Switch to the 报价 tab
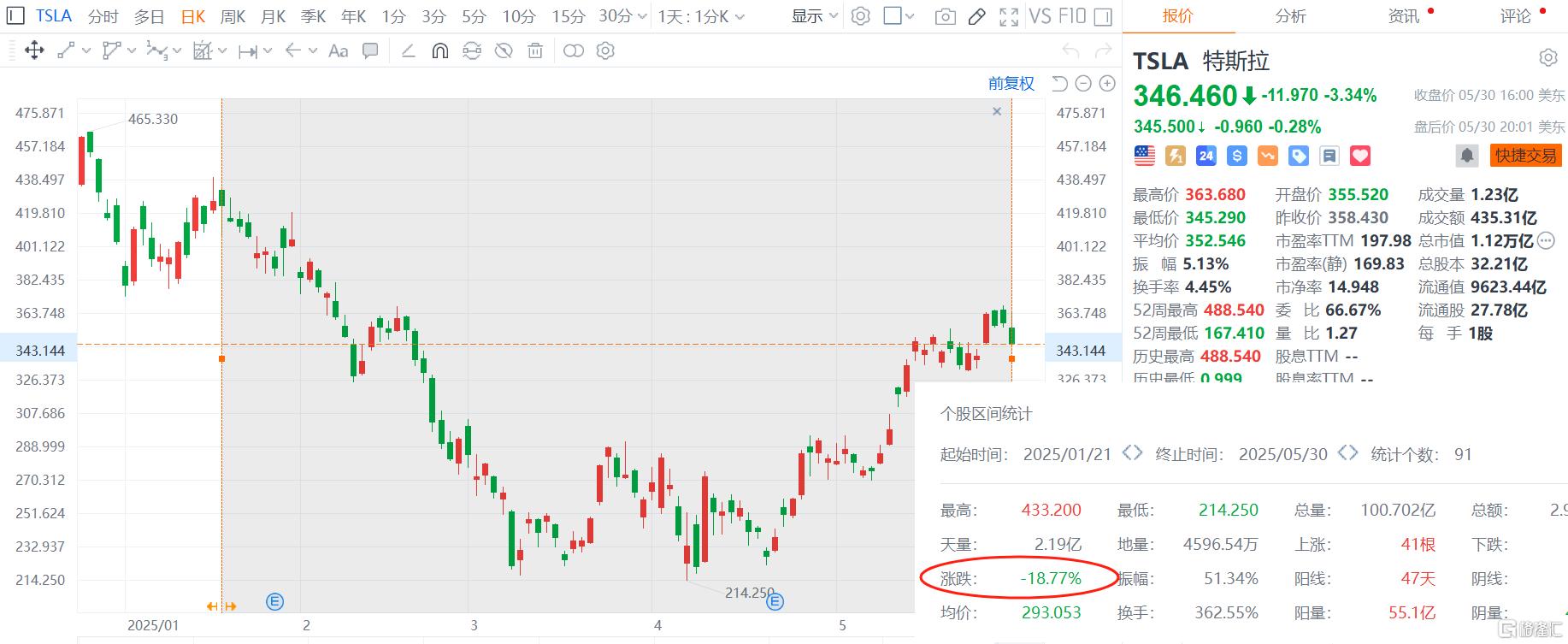 pos(1177,16)
